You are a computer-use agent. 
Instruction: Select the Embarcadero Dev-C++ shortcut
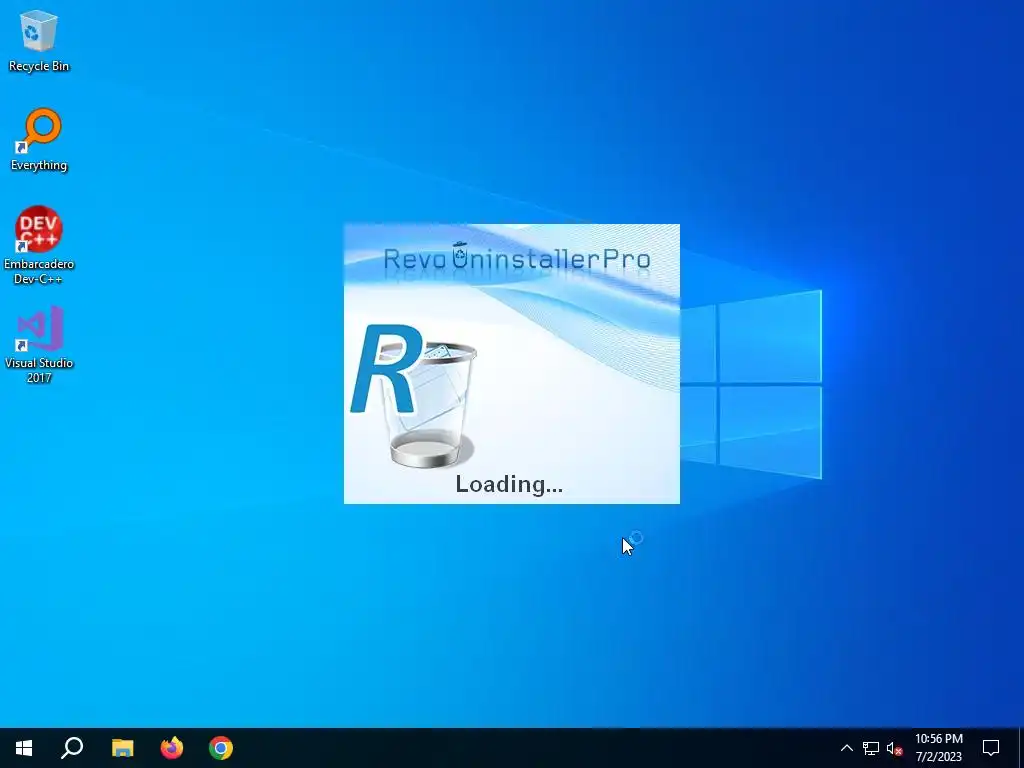[39, 246]
